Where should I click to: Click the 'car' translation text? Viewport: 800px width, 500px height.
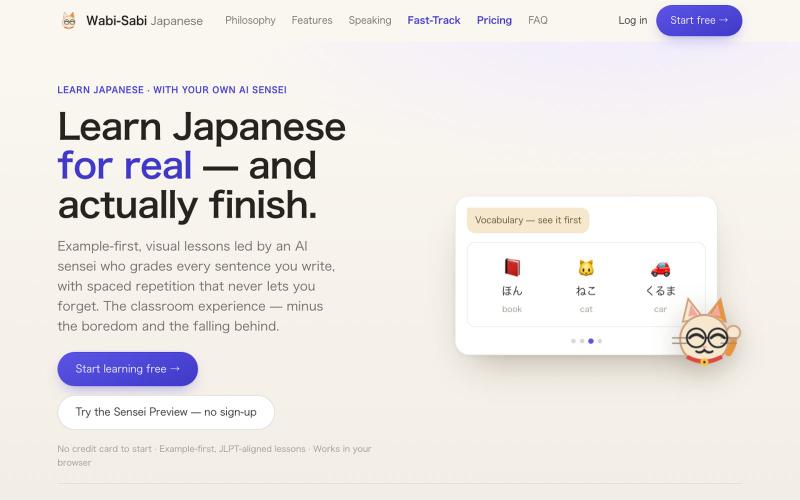[660, 309]
